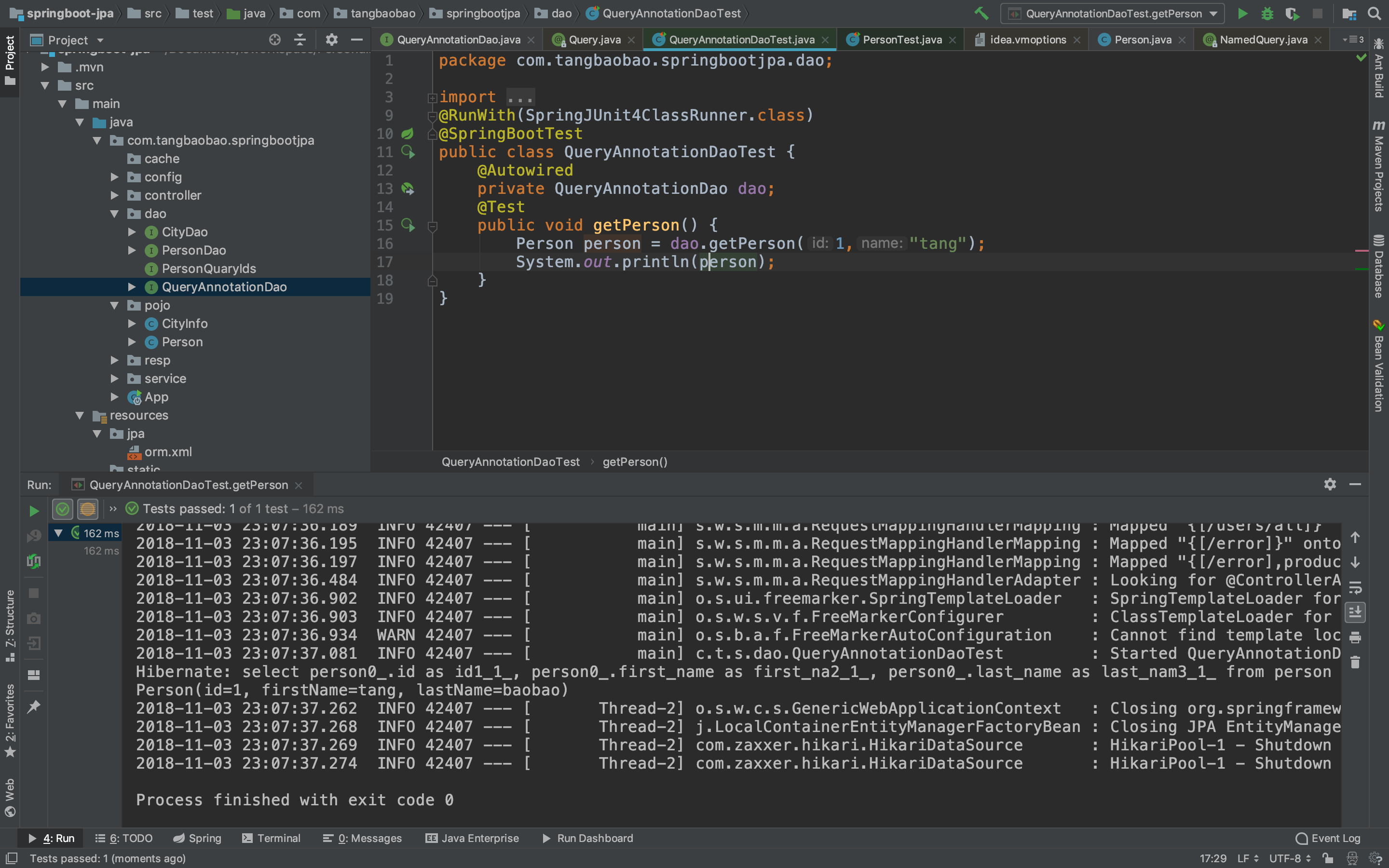Toggle show ignored tests button
This screenshot has height=868, width=1389.
pos(87,509)
